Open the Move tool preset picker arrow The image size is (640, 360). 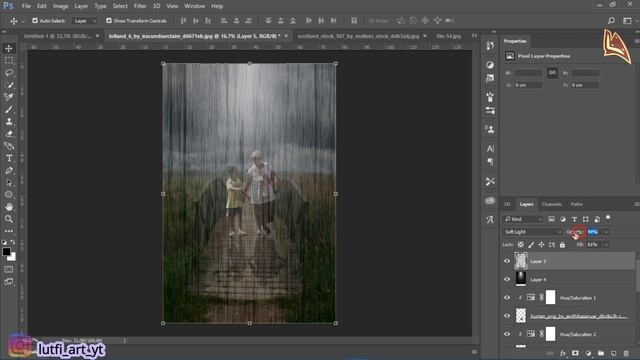tap(23, 21)
